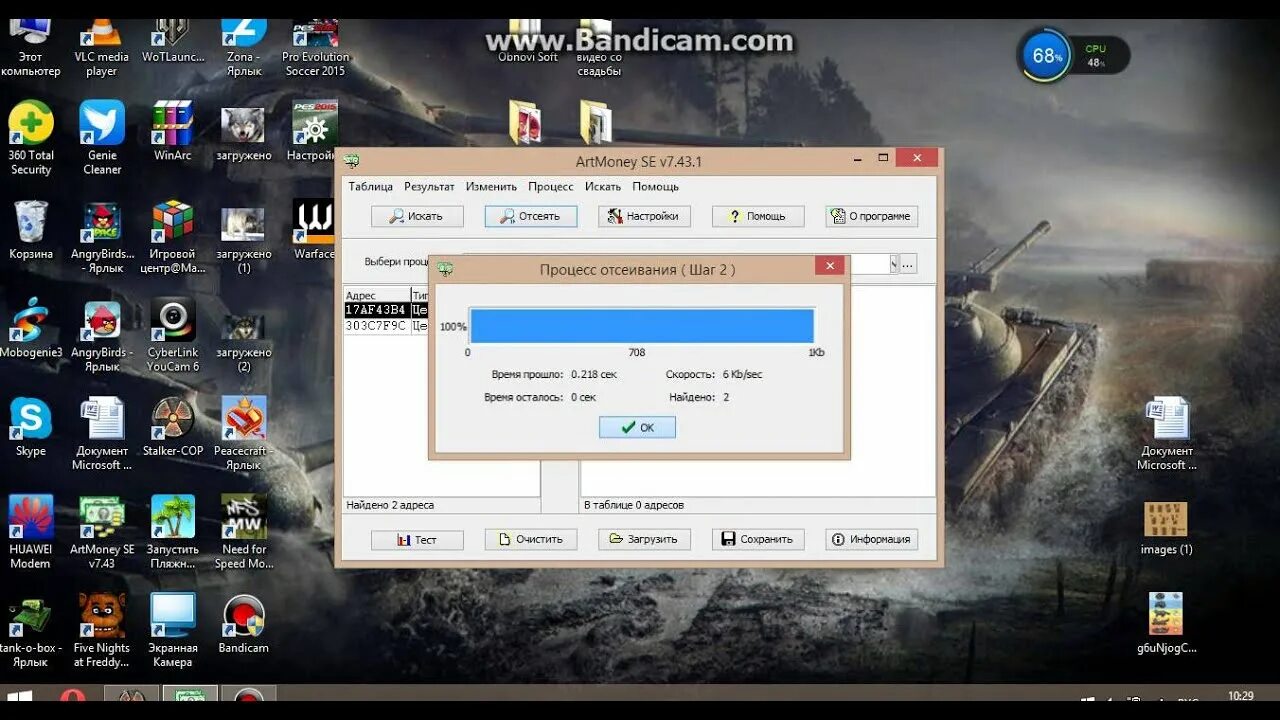The height and width of the screenshot is (720, 1280).
Task: Click the Отсеять filter button
Action: click(x=531, y=216)
